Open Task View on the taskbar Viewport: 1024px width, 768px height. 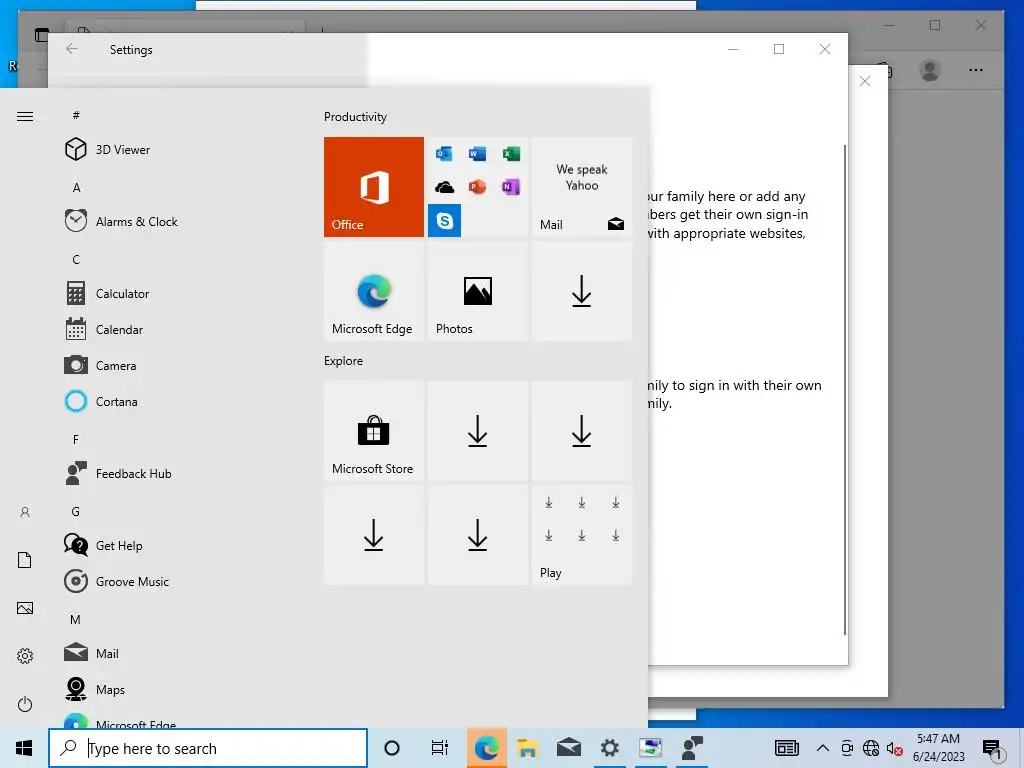(440, 748)
